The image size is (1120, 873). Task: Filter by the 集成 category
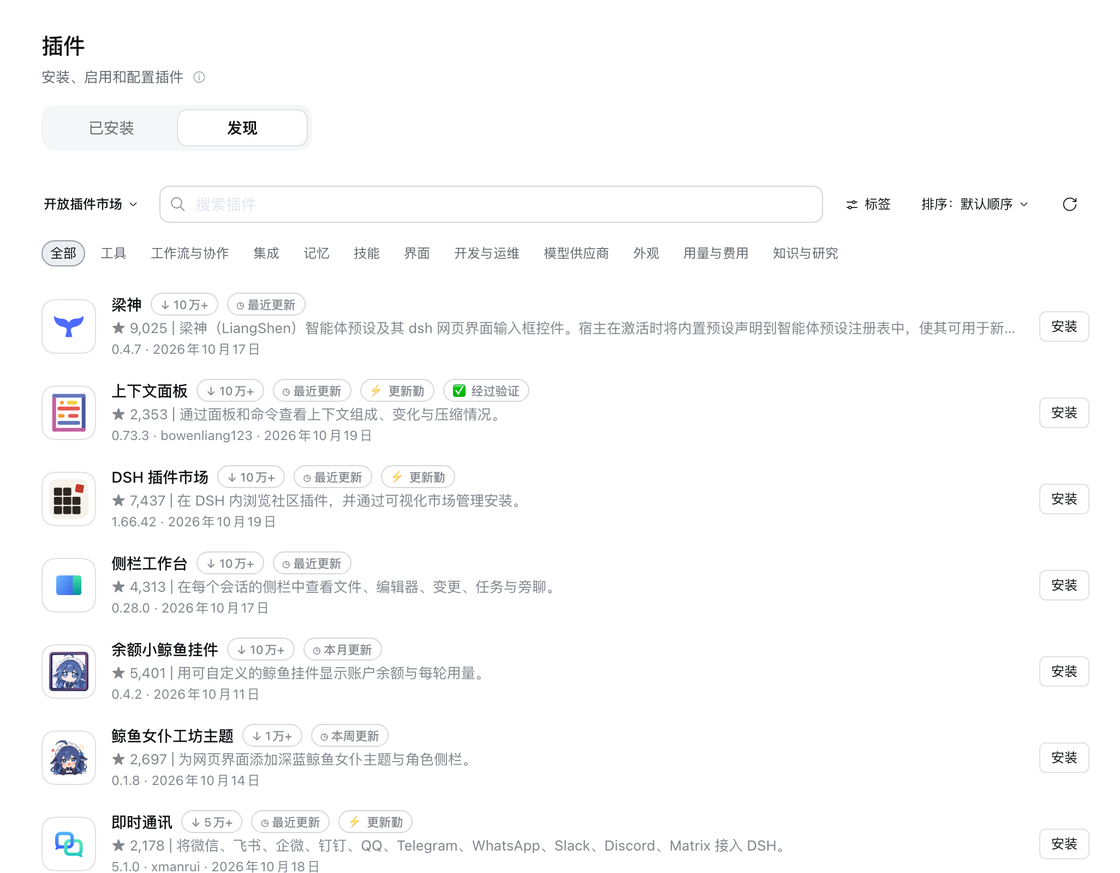tap(266, 253)
